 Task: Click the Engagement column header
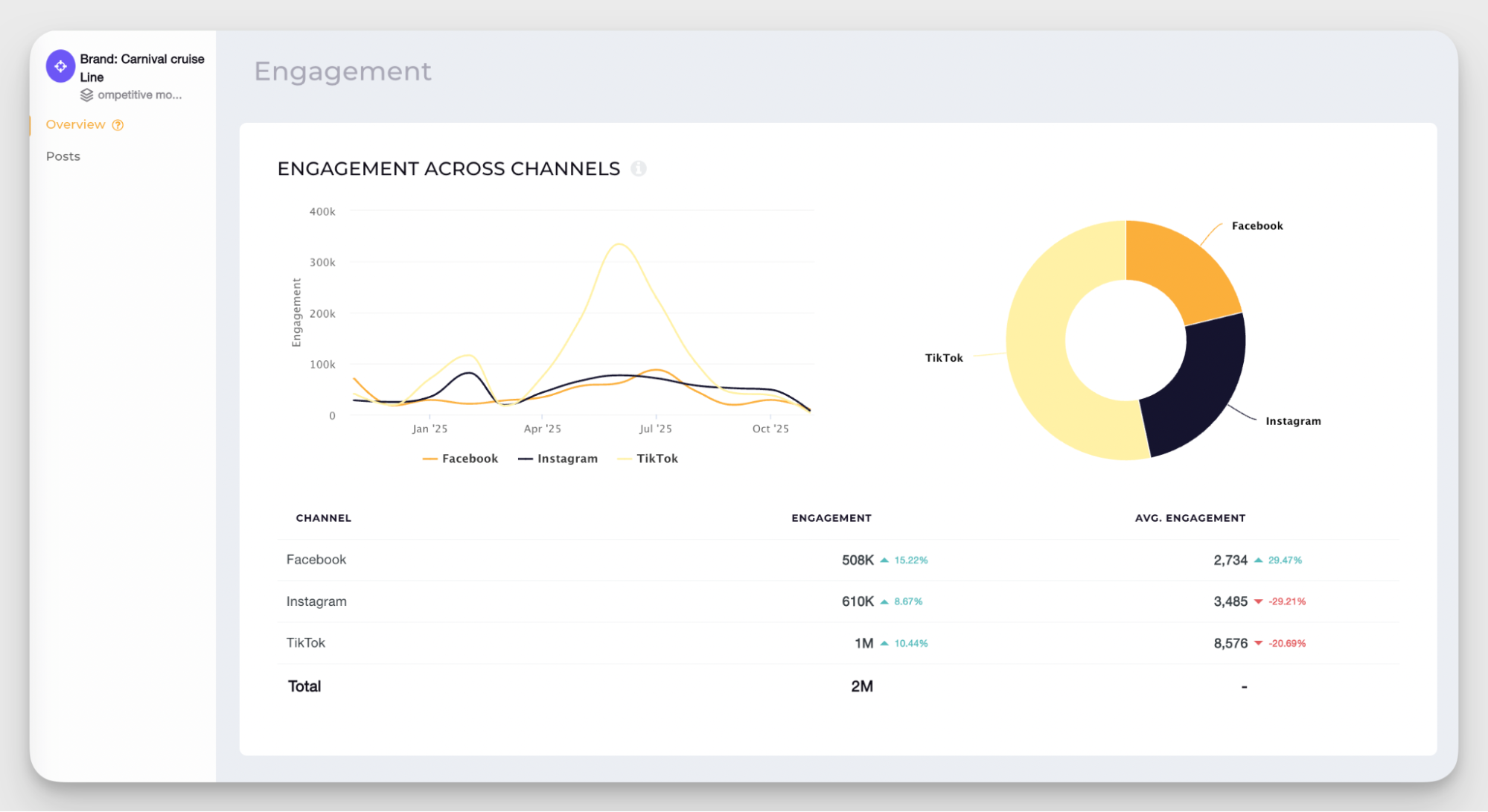831,518
